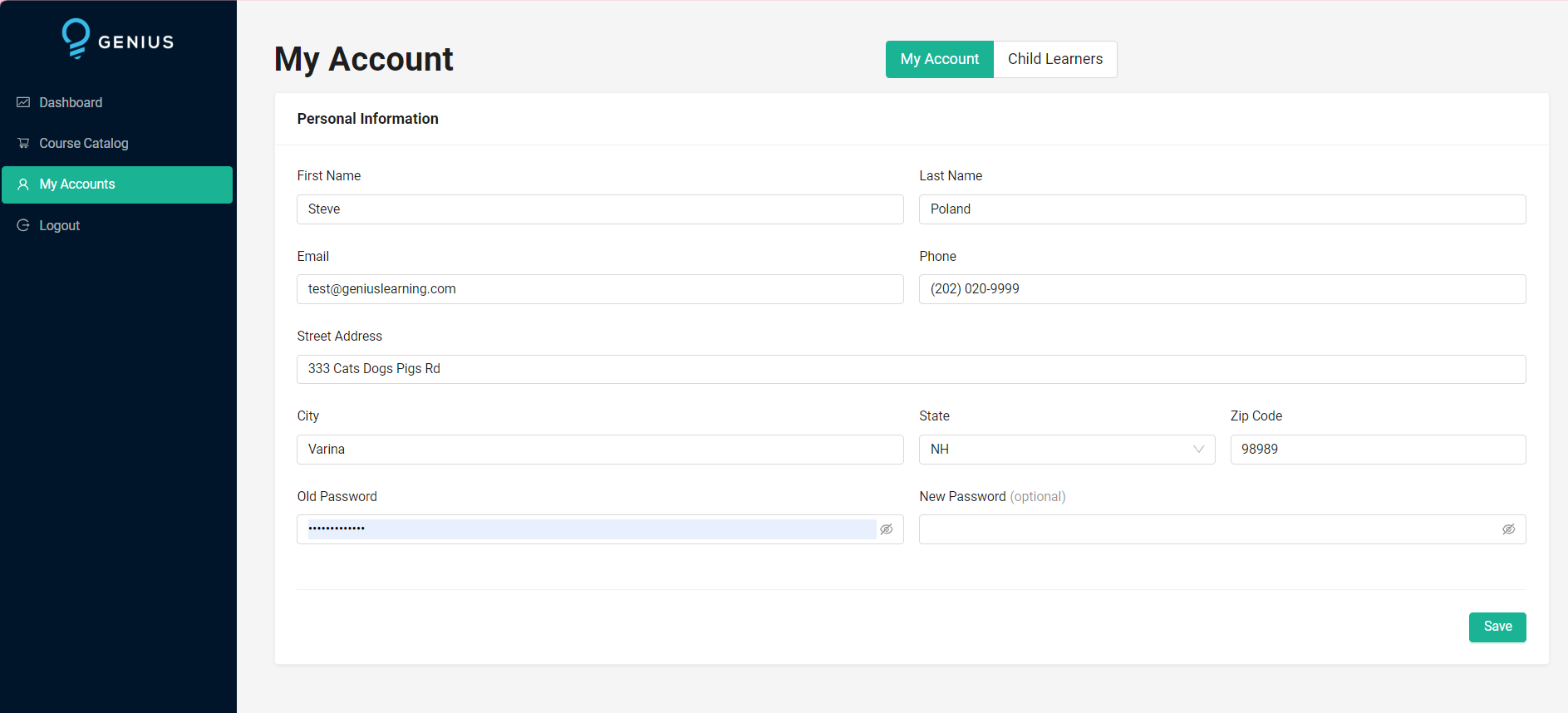
Task: Show the Old Password text
Action: [887, 529]
